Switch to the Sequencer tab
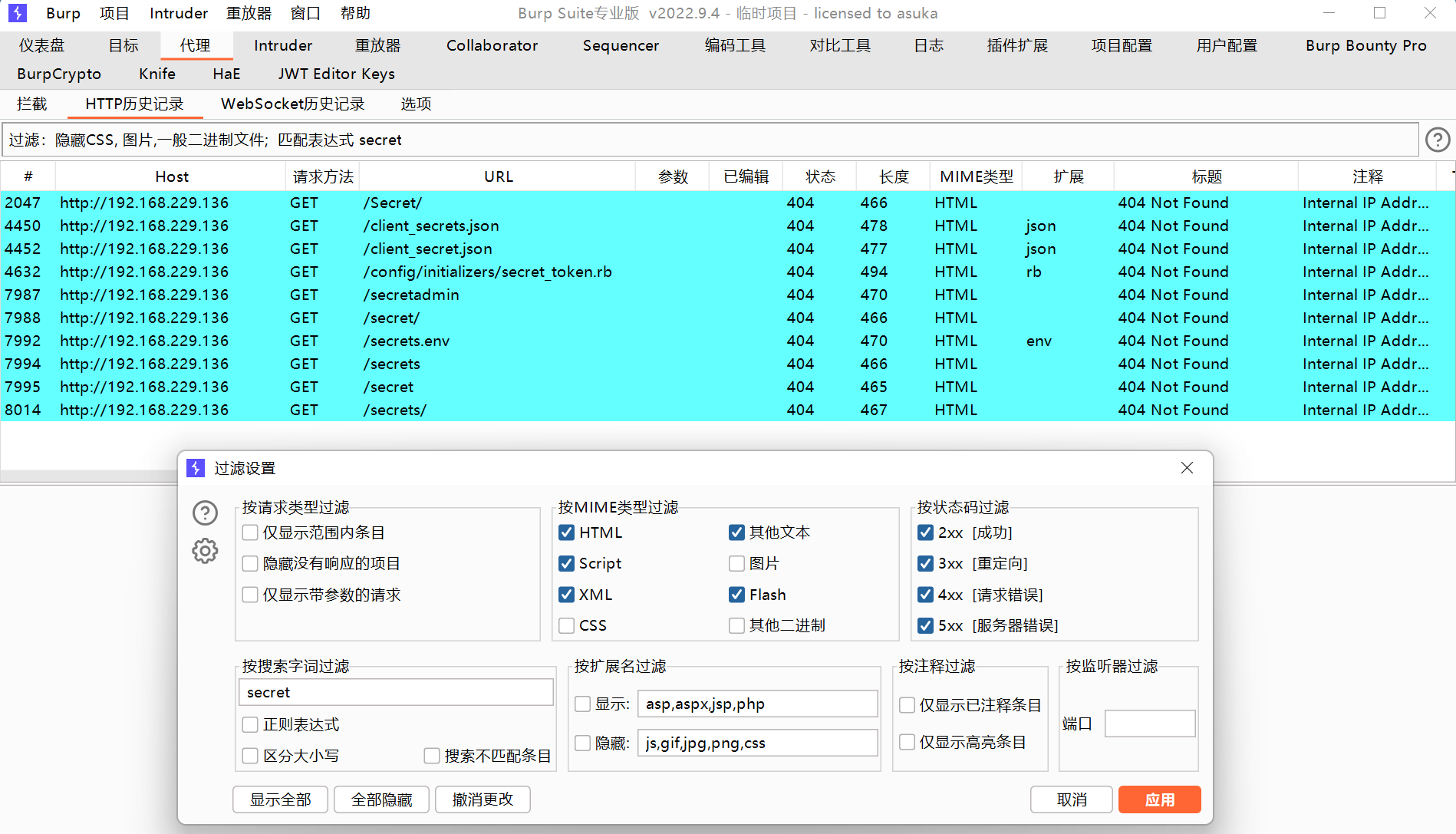 point(621,45)
